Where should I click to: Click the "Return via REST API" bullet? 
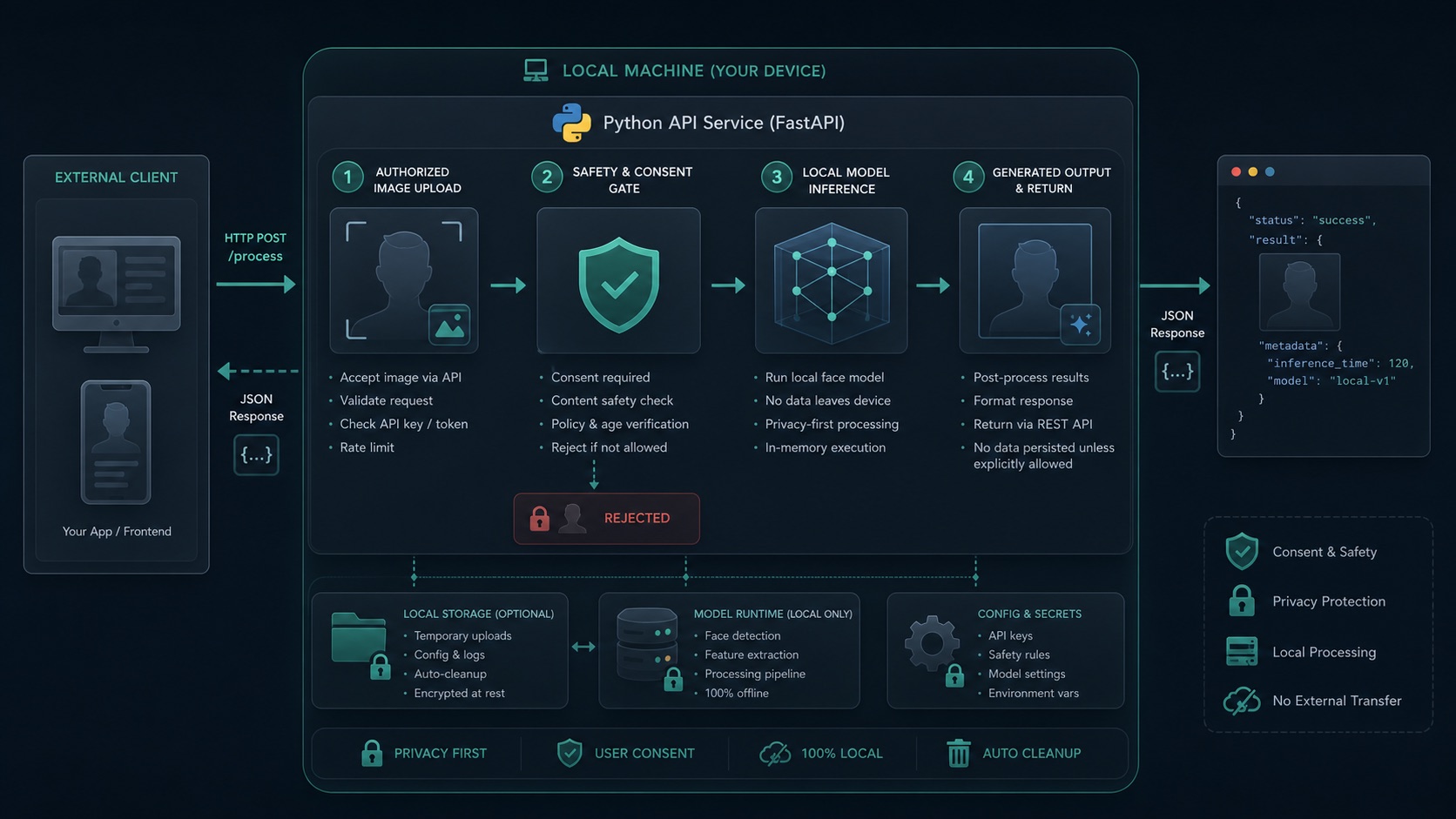point(1033,425)
